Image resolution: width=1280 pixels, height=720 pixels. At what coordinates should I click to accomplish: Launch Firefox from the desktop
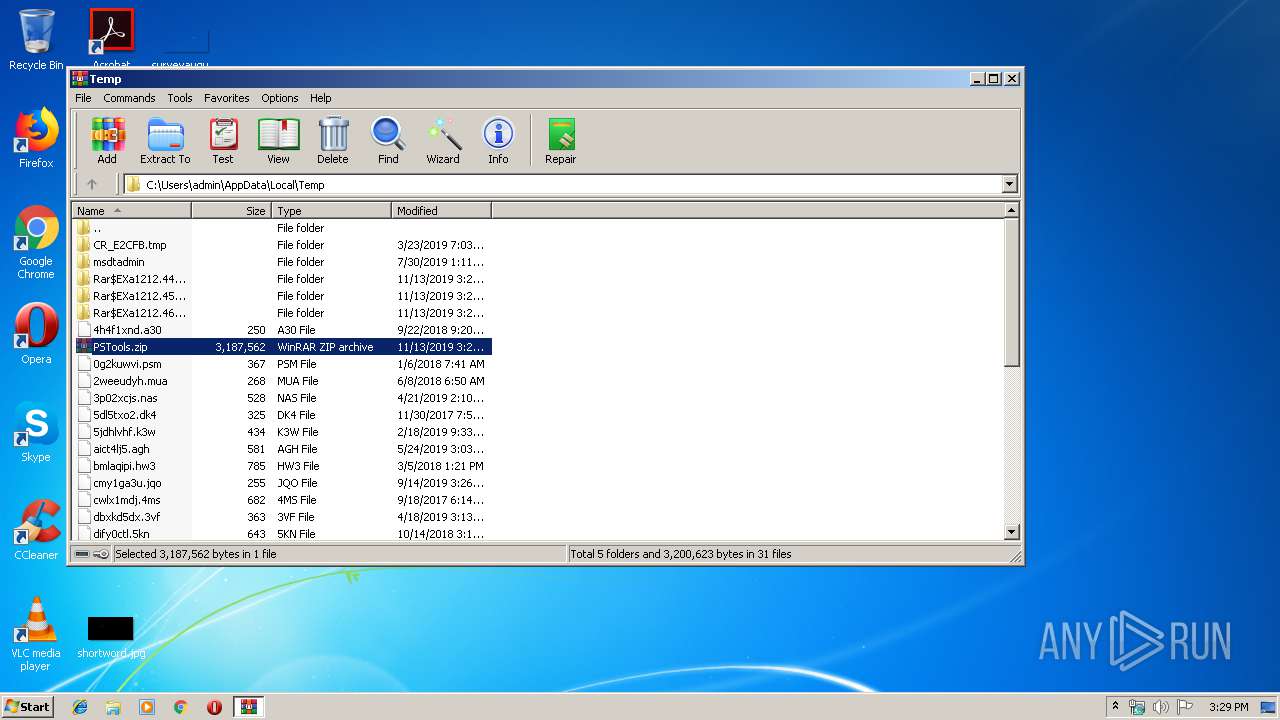(36, 138)
